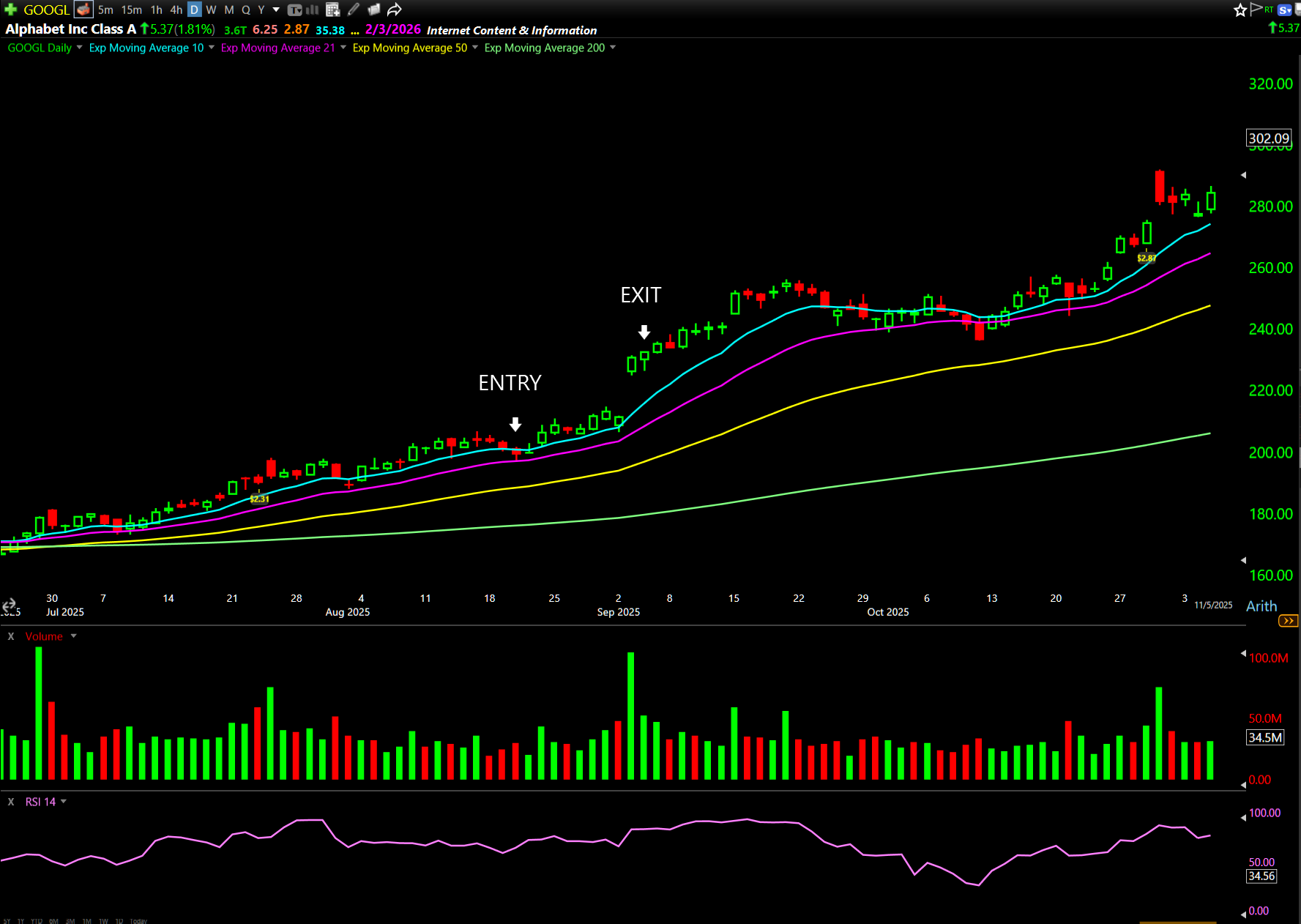
Task: Open the Exp Moving Average 10 dropdown
Action: [212, 48]
